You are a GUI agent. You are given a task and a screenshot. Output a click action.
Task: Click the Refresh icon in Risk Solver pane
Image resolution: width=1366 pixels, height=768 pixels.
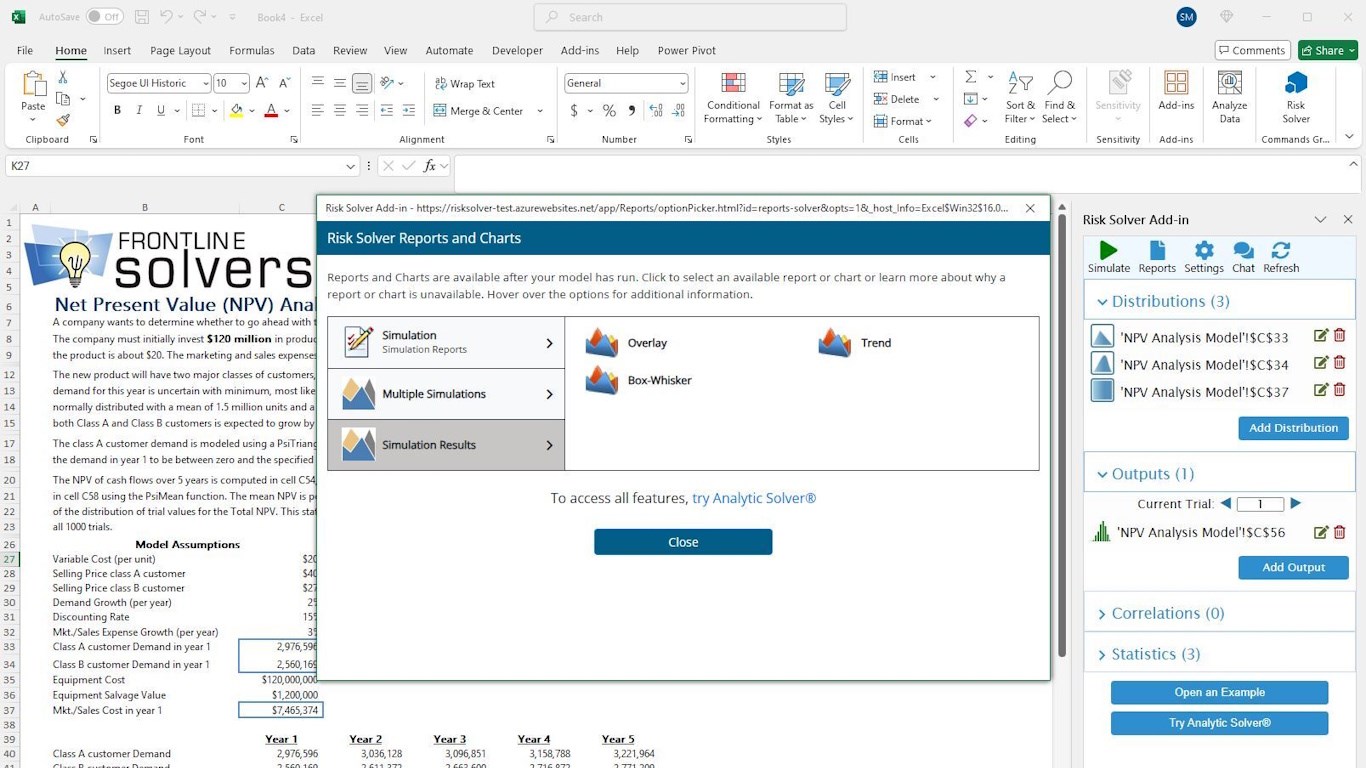(1281, 257)
